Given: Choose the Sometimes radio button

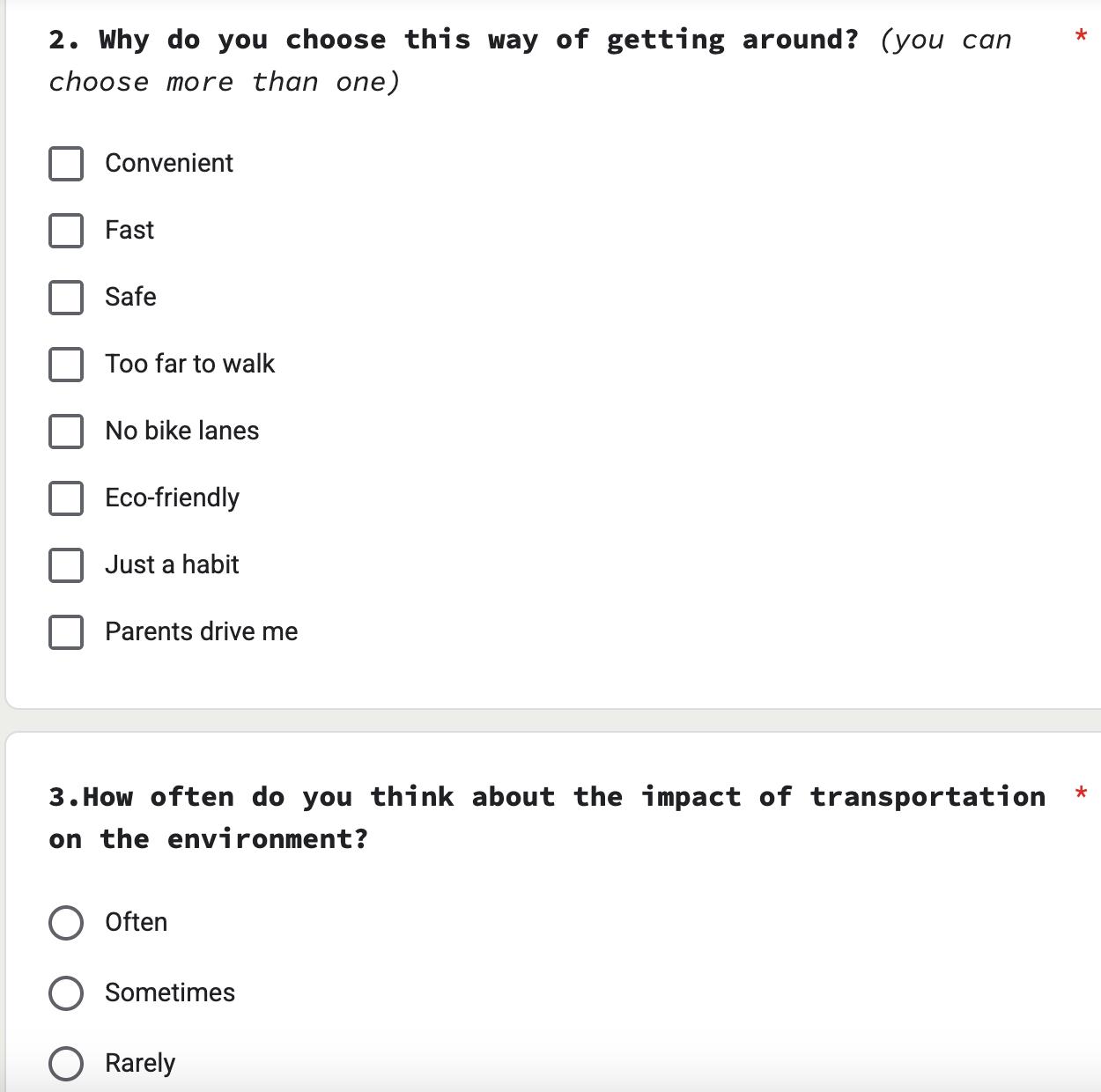Looking at the screenshot, I should pos(66,993).
